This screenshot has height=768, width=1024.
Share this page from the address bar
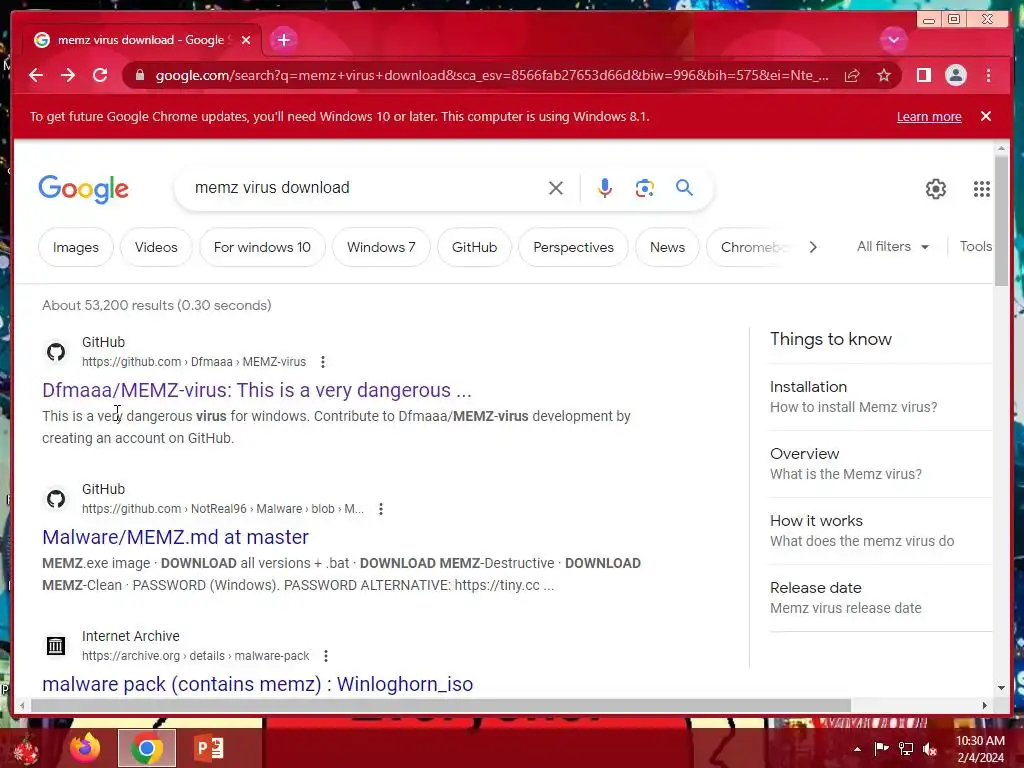[852, 75]
